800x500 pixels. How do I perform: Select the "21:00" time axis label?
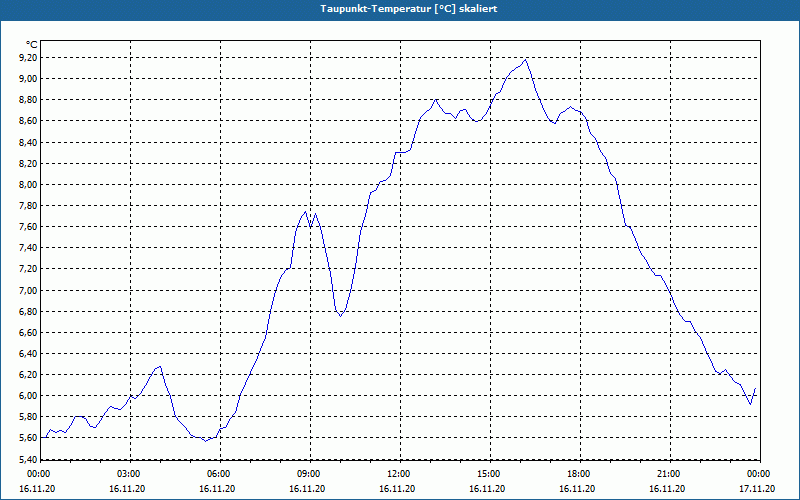tap(668, 474)
